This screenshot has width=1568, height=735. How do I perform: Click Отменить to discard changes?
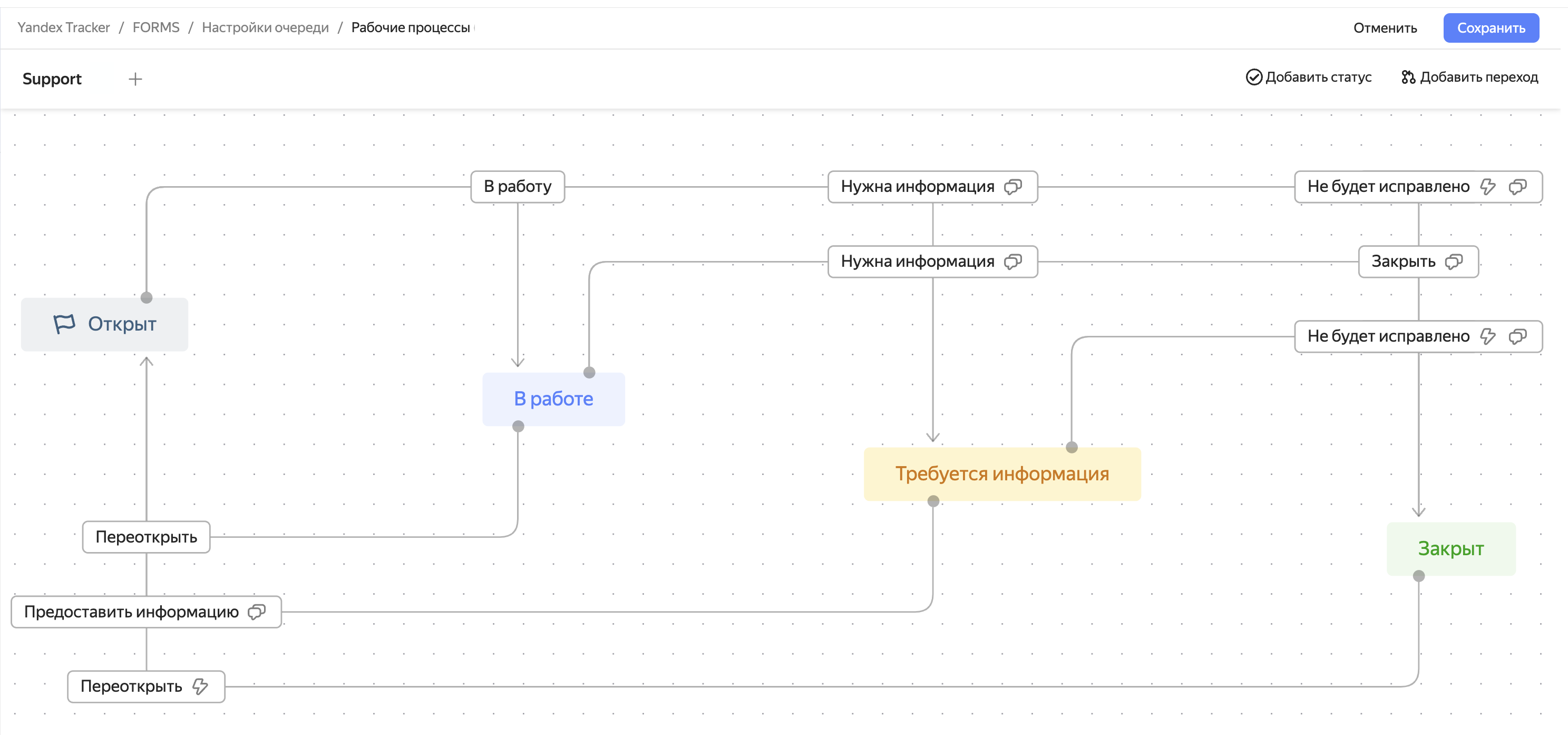[1385, 28]
